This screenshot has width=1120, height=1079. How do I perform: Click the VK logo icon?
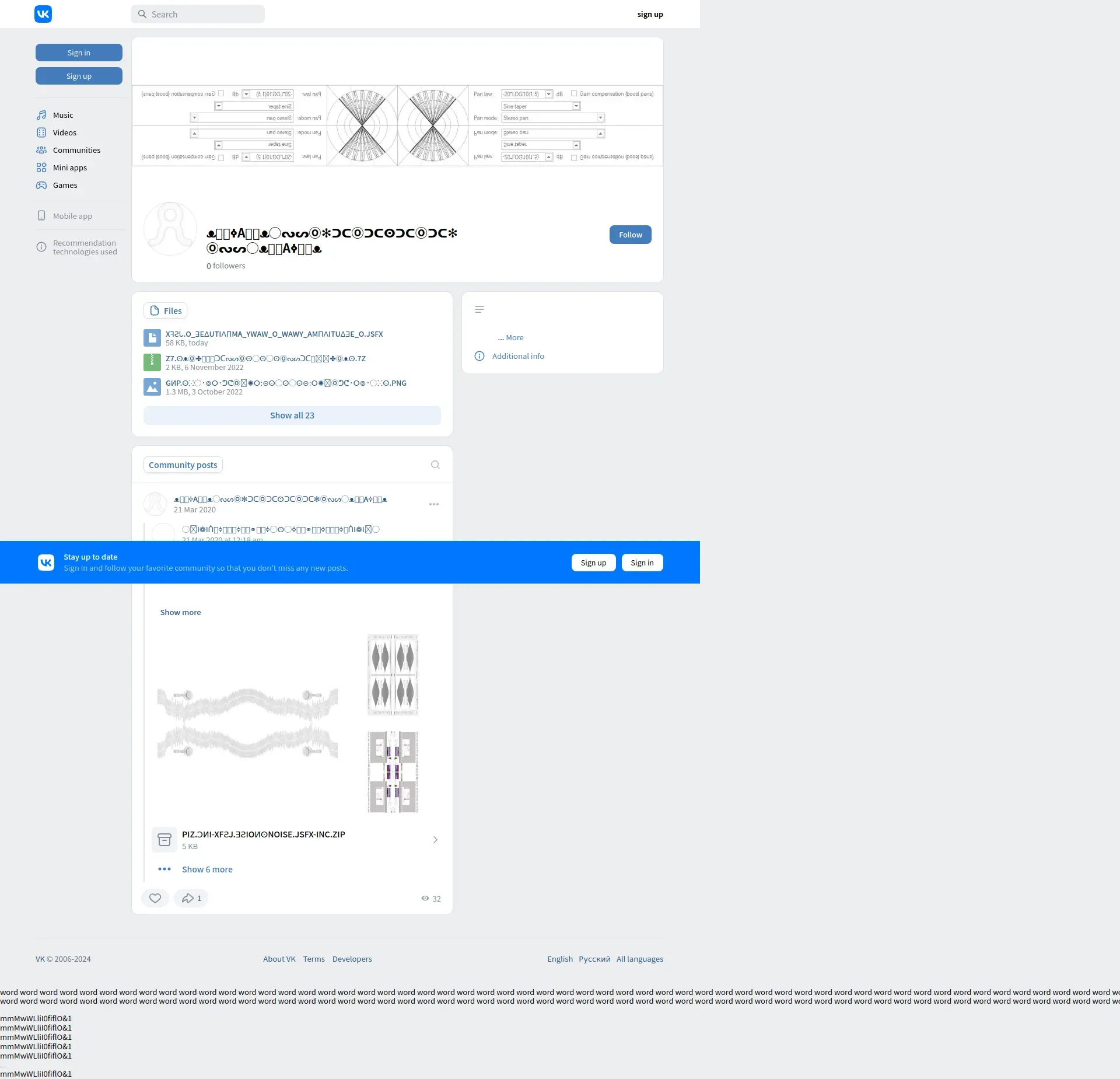click(43, 14)
